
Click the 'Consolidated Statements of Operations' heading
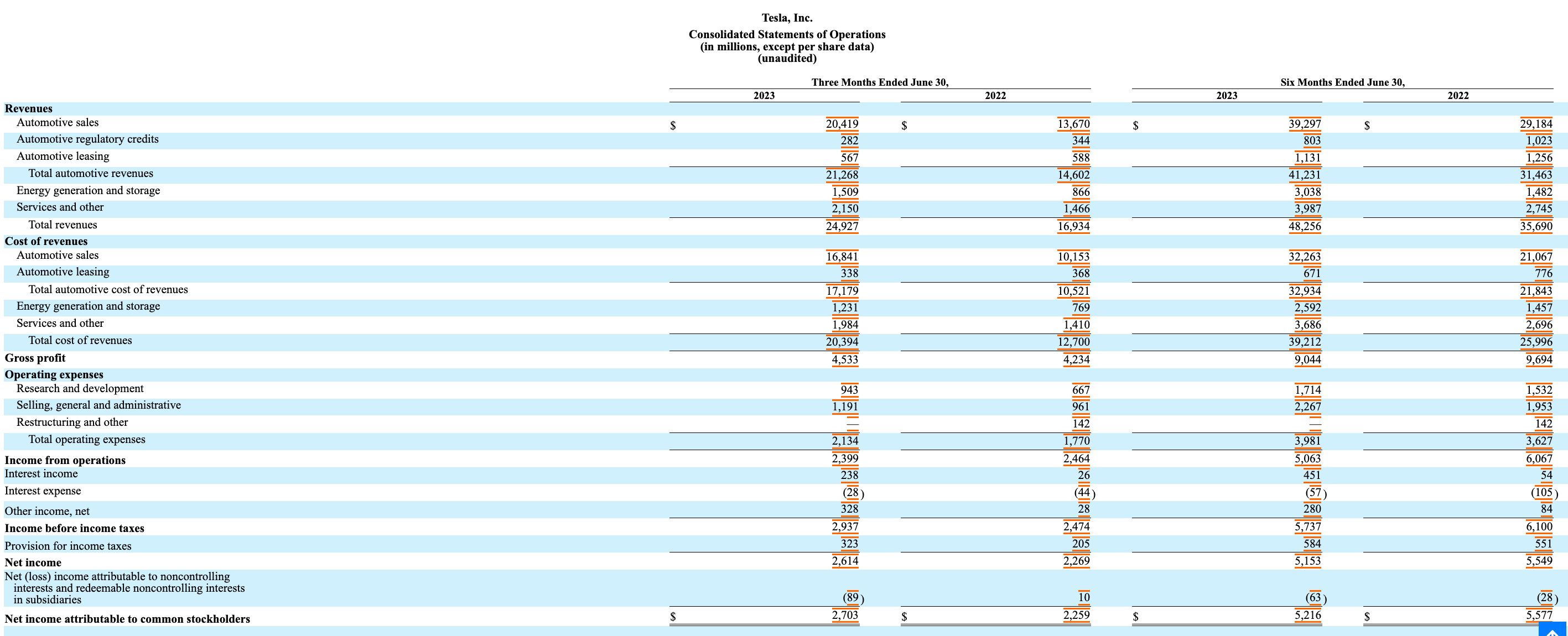tap(787, 35)
